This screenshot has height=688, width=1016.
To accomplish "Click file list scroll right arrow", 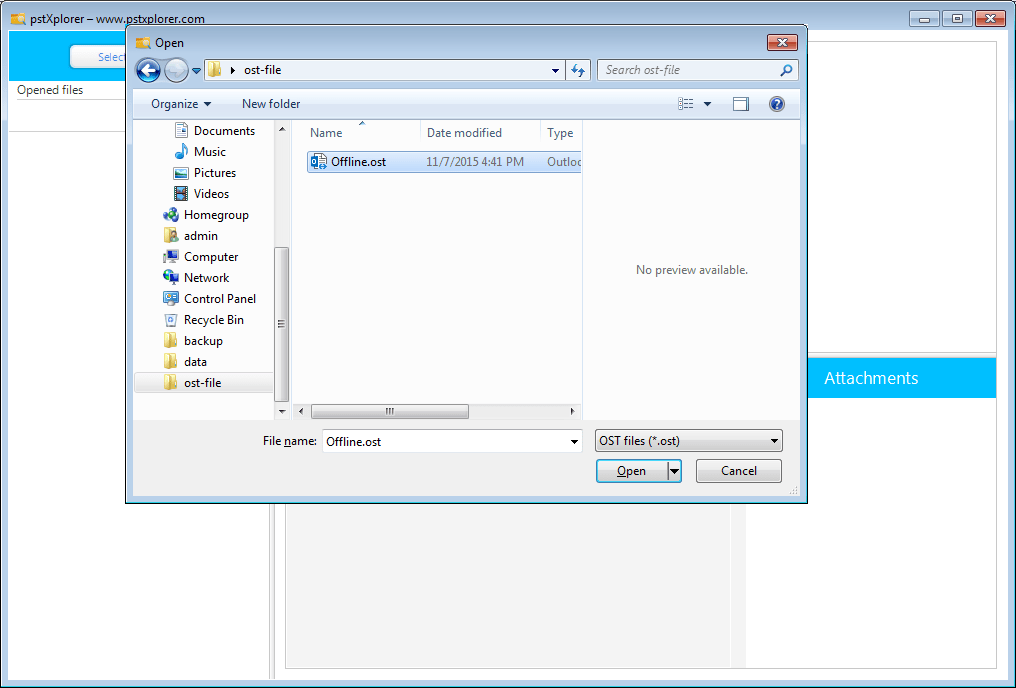I will pos(572,411).
